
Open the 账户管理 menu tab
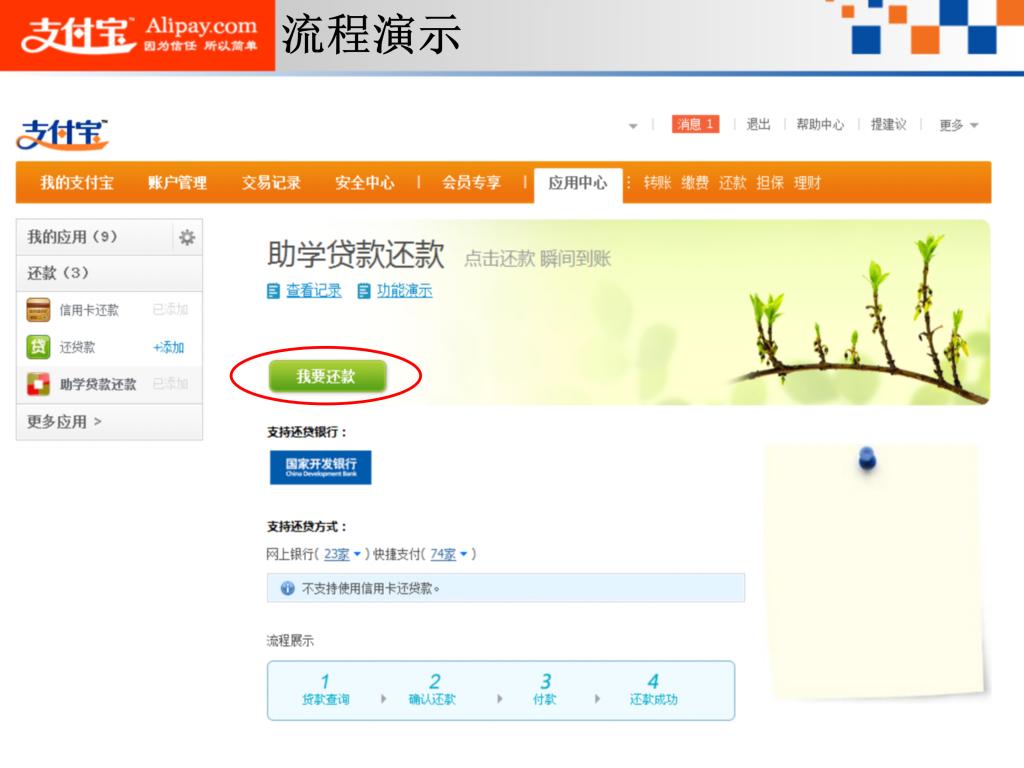(x=177, y=183)
